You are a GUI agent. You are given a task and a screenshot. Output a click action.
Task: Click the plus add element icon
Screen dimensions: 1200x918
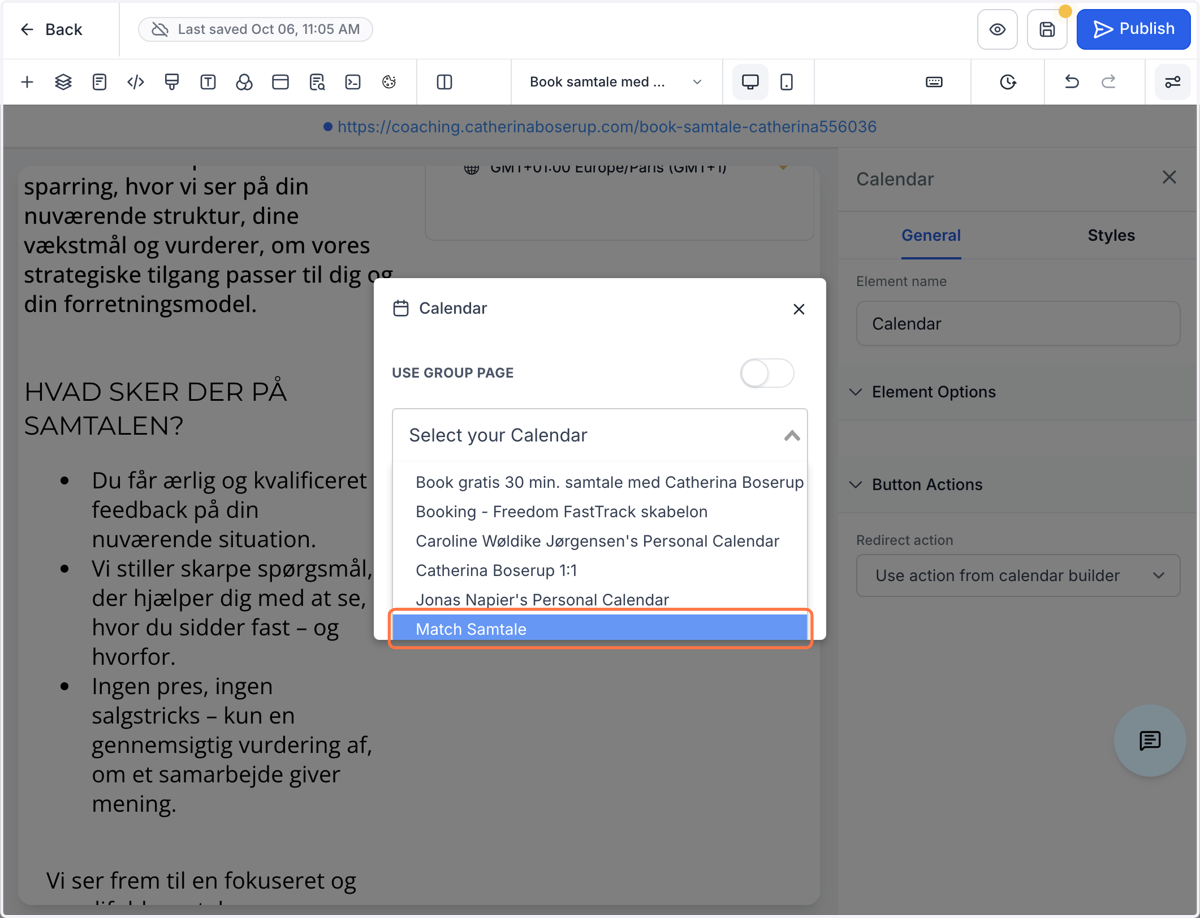pyautogui.click(x=27, y=82)
